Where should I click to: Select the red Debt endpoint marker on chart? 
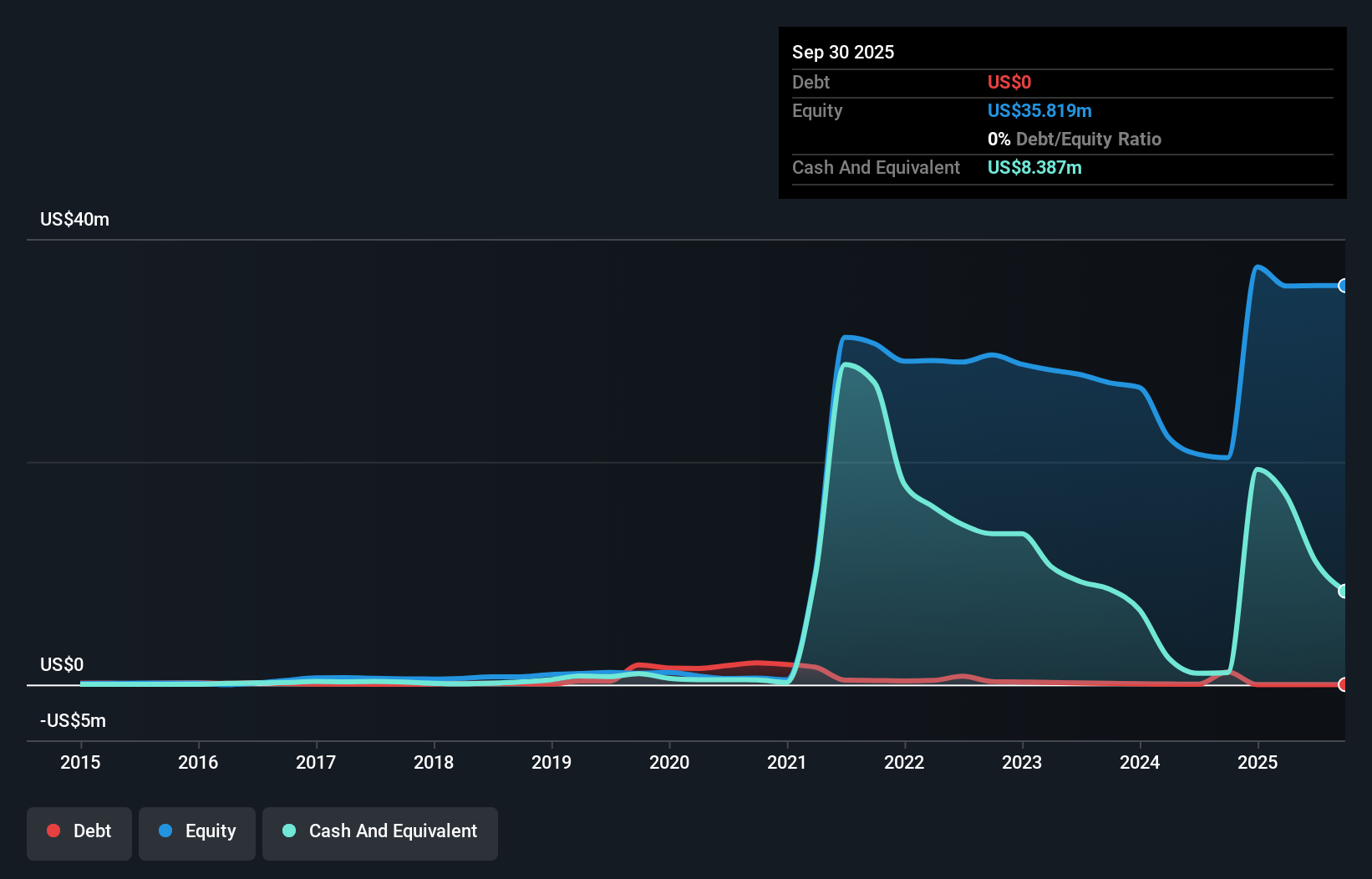(x=1344, y=684)
